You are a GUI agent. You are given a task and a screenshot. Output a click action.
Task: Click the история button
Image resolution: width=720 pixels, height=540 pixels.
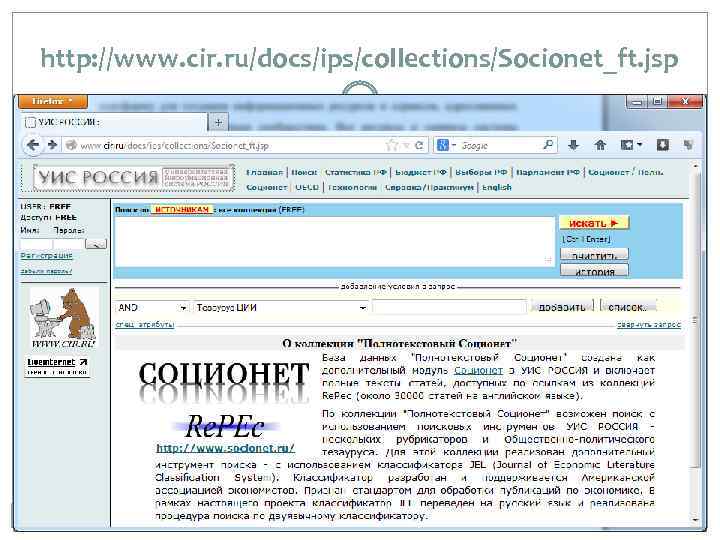click(x=594, y=271)
